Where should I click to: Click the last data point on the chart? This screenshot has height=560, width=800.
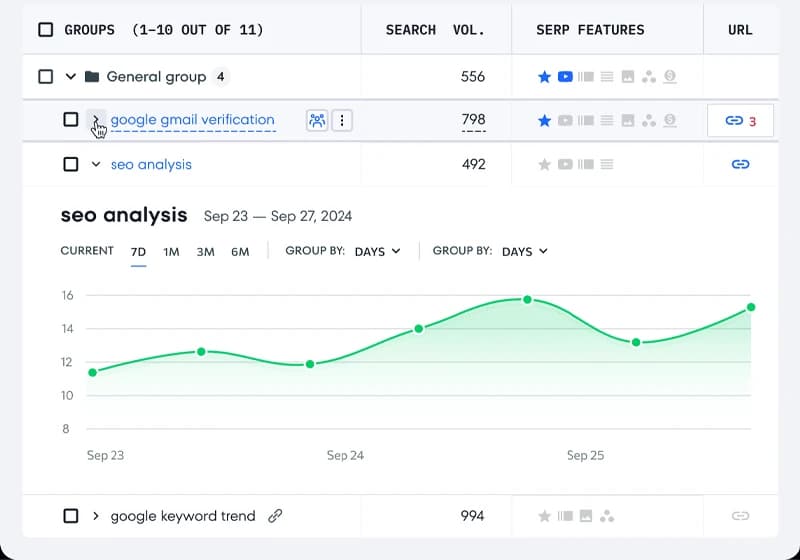click(x=751, y=307)
